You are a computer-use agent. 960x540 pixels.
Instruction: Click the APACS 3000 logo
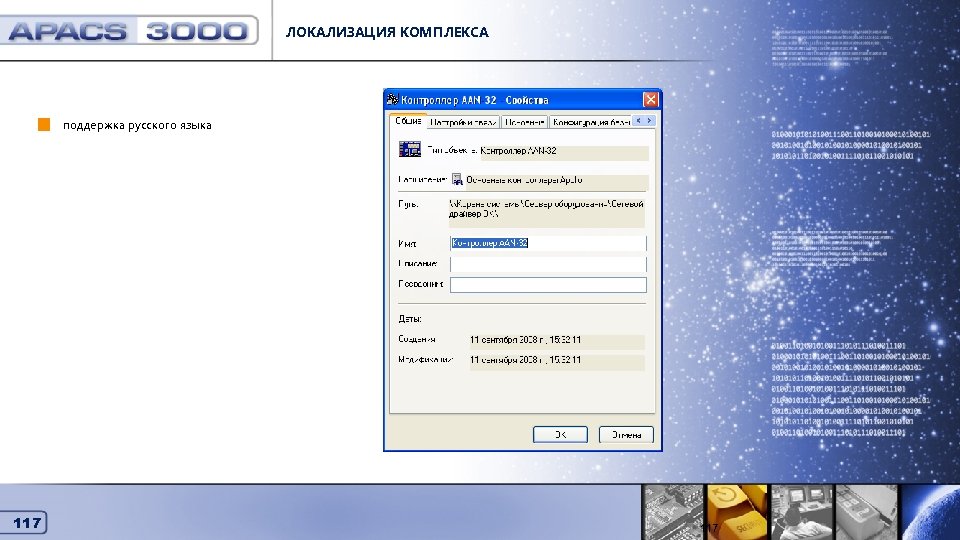click(129, 30)
